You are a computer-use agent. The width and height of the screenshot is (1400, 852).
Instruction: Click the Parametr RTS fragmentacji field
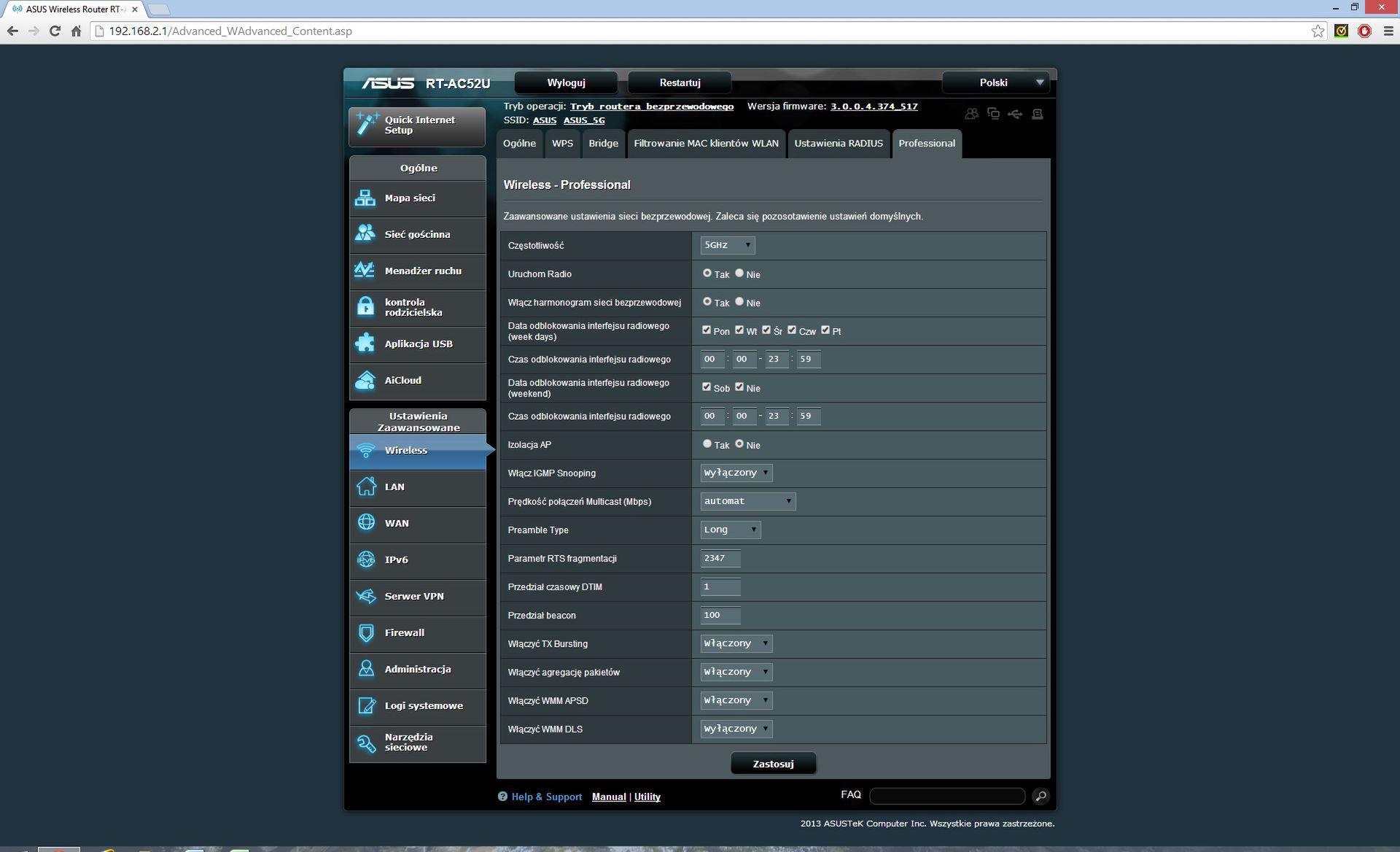(720, 559)
